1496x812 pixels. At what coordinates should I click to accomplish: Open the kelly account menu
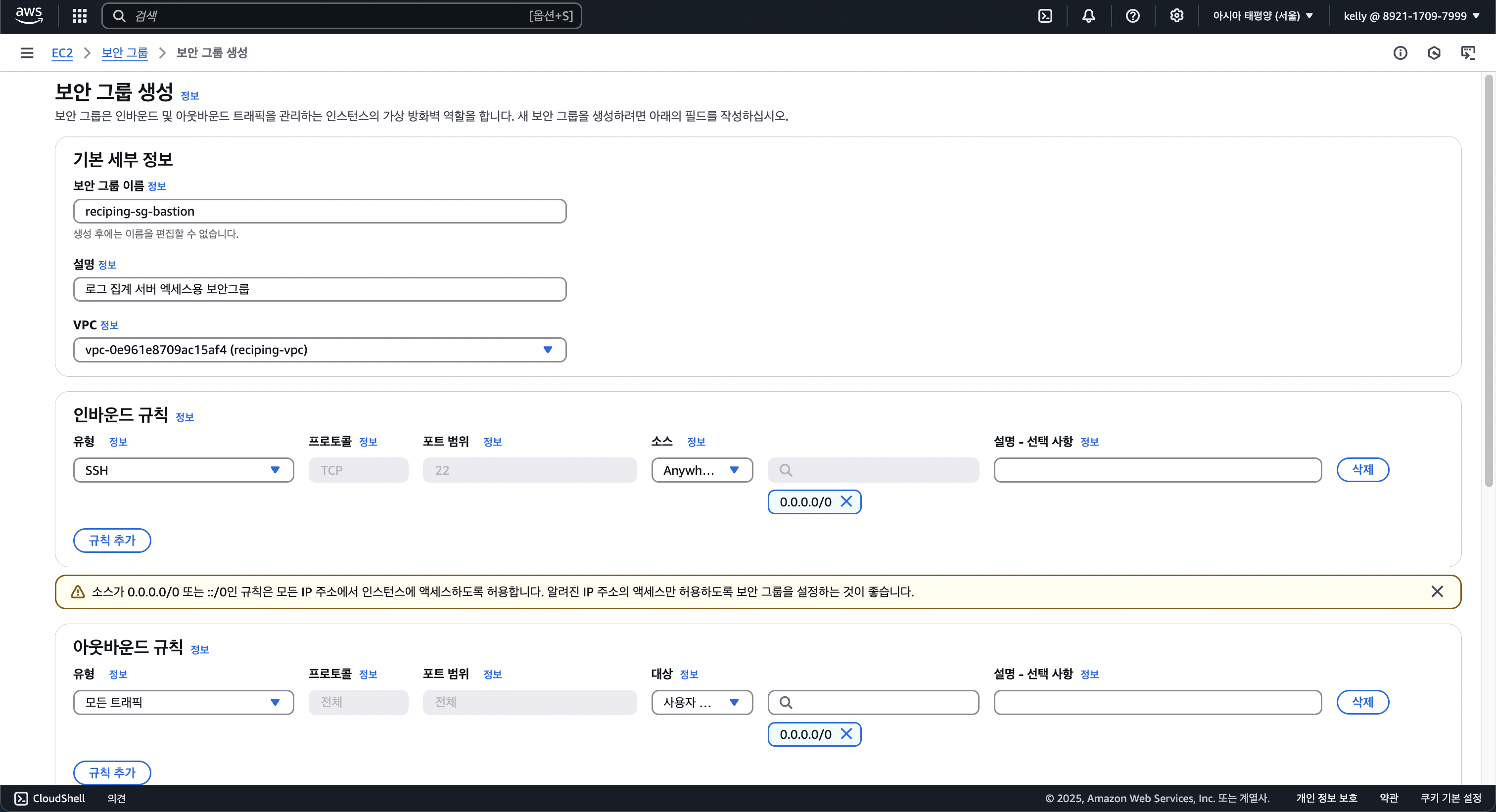[1411, 16]
